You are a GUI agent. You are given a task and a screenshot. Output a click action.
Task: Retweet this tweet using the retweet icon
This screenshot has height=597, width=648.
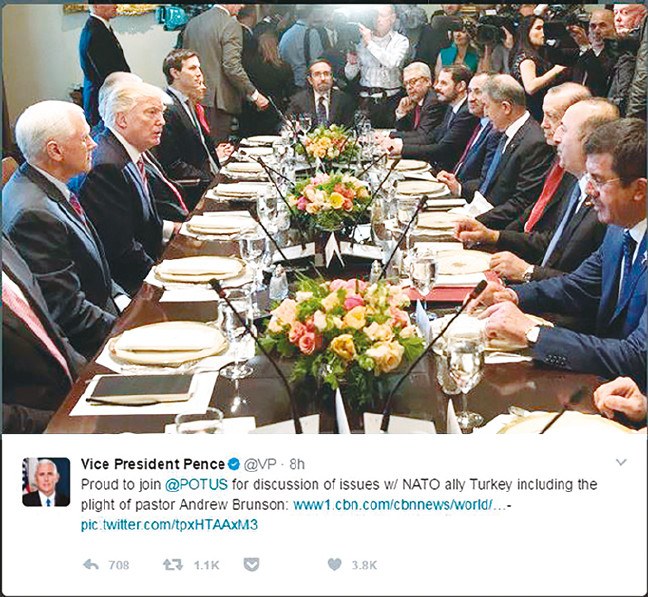(173, 564)
